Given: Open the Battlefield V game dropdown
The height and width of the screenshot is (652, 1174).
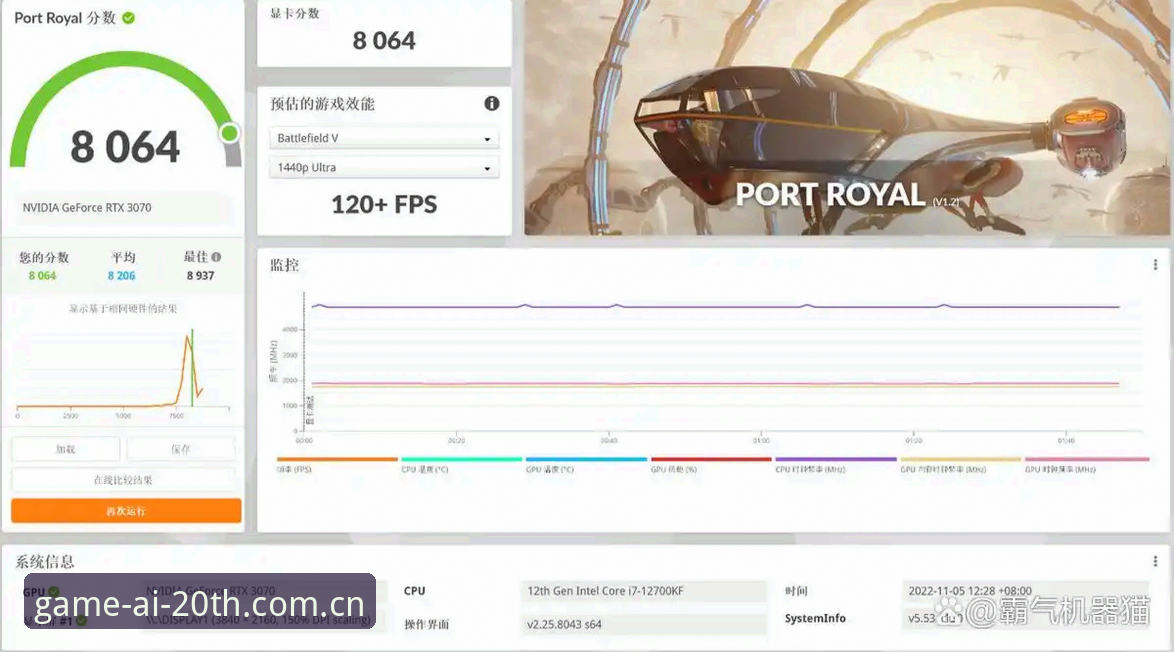Looking at the screenshot, I should [383, 138].
